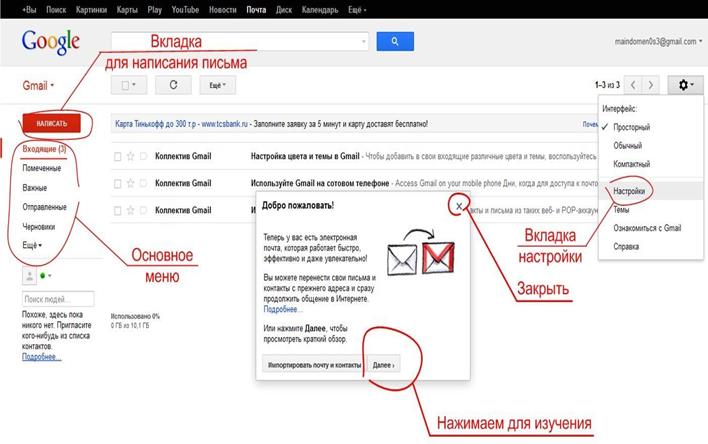Follow Подробнее link in welcome dialog
The width and height of the screenshot is (708, 444).
pyautogui.click(x=282, y=309)
